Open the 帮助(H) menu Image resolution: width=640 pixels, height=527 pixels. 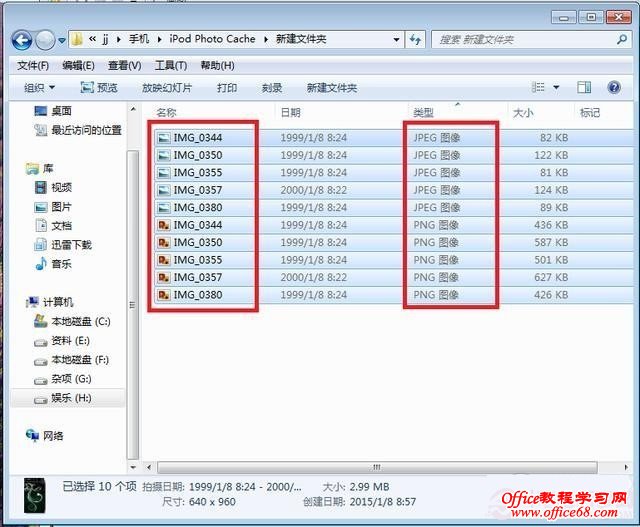pyautogui.click(x=217, y=65)
